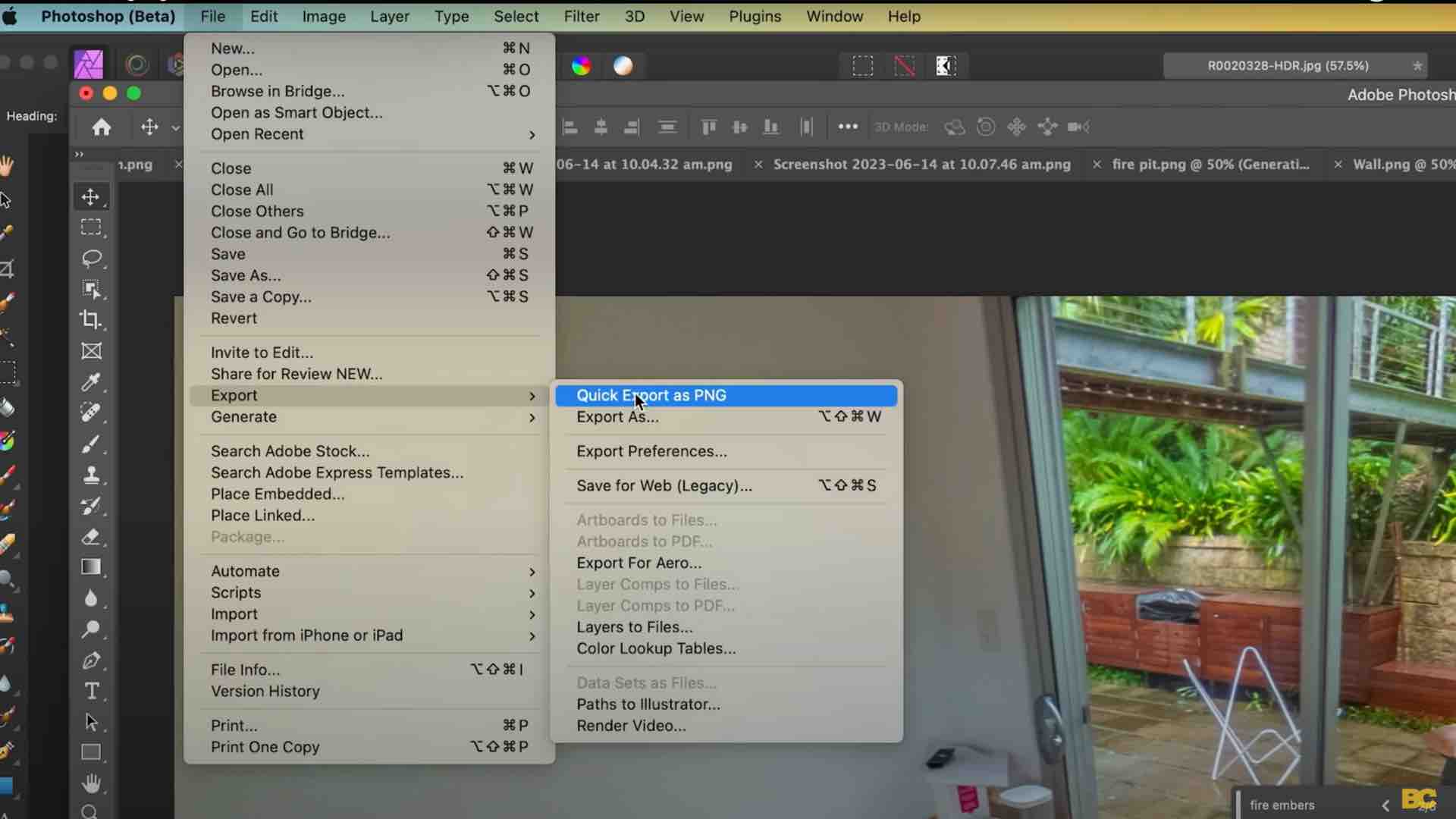The width and height of the screenshot is (1456, 819).
Task: Select the Horizontal Type tool
Action: [x=91, y=691]
